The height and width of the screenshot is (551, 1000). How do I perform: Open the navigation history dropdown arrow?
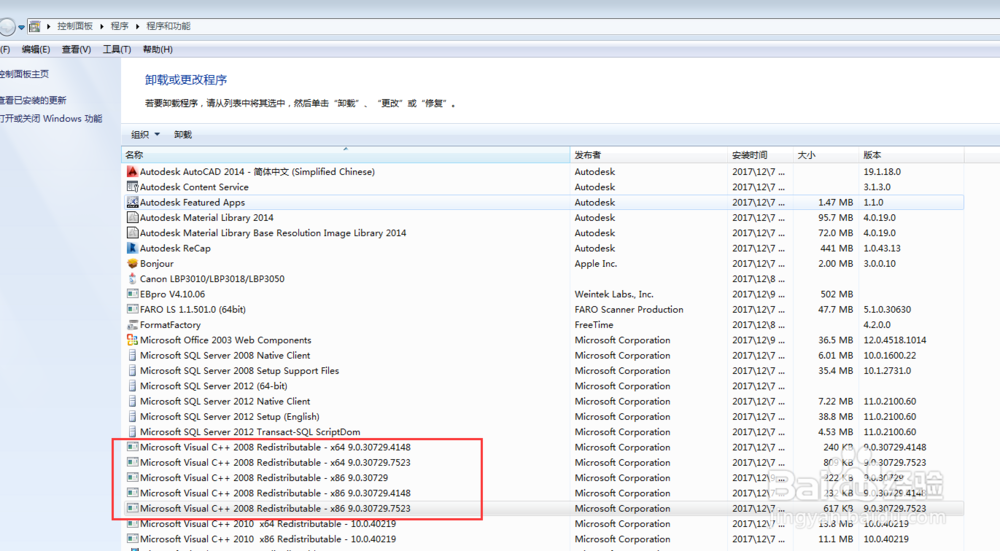[x=22, y=27]
